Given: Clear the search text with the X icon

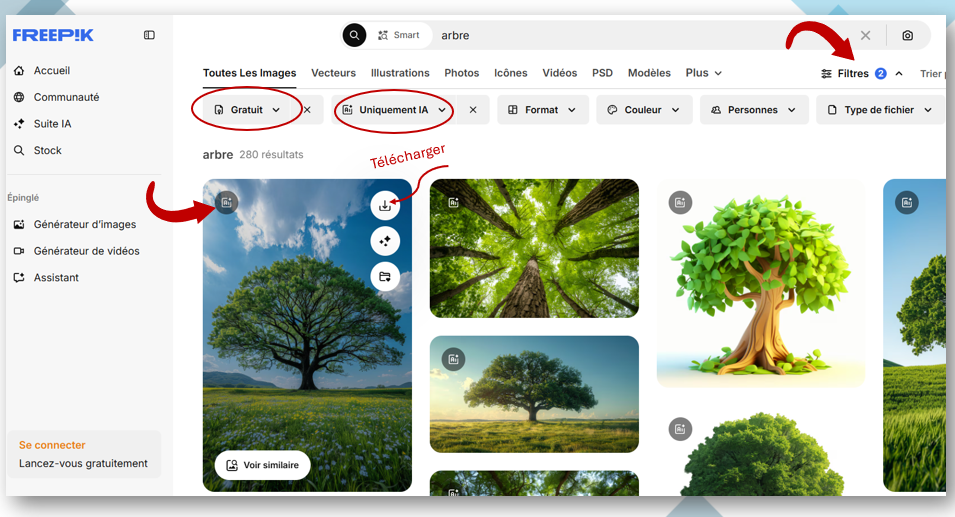Looking at the screenshot, I should click(865, 35).
